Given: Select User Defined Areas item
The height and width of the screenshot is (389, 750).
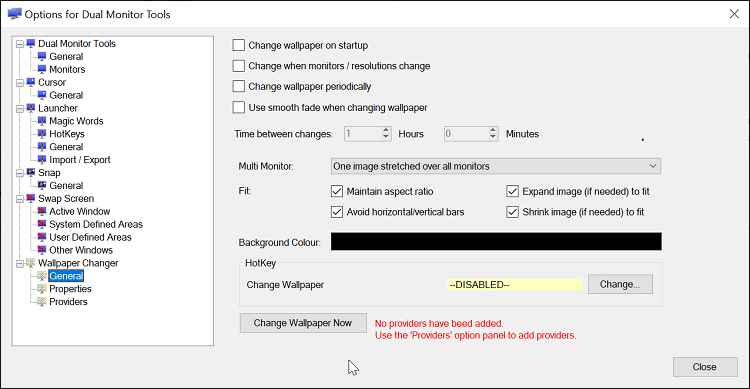Looking at the screenshot, I should tap(90, 237).
